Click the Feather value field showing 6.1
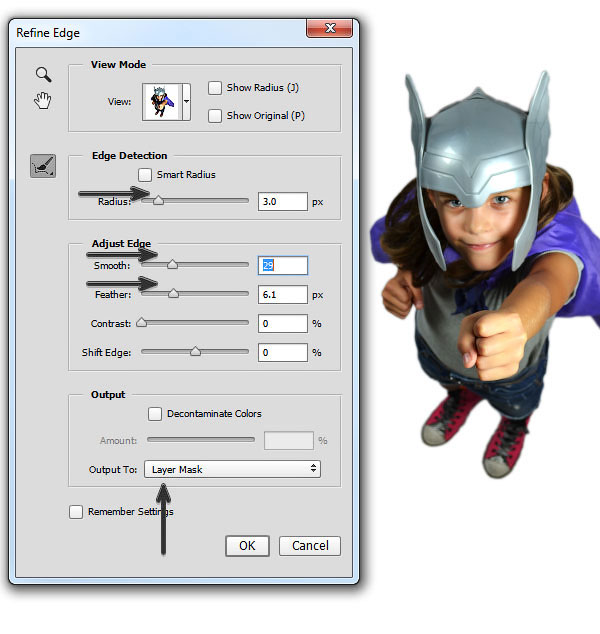600x634 pixels. tap(283, 295)
